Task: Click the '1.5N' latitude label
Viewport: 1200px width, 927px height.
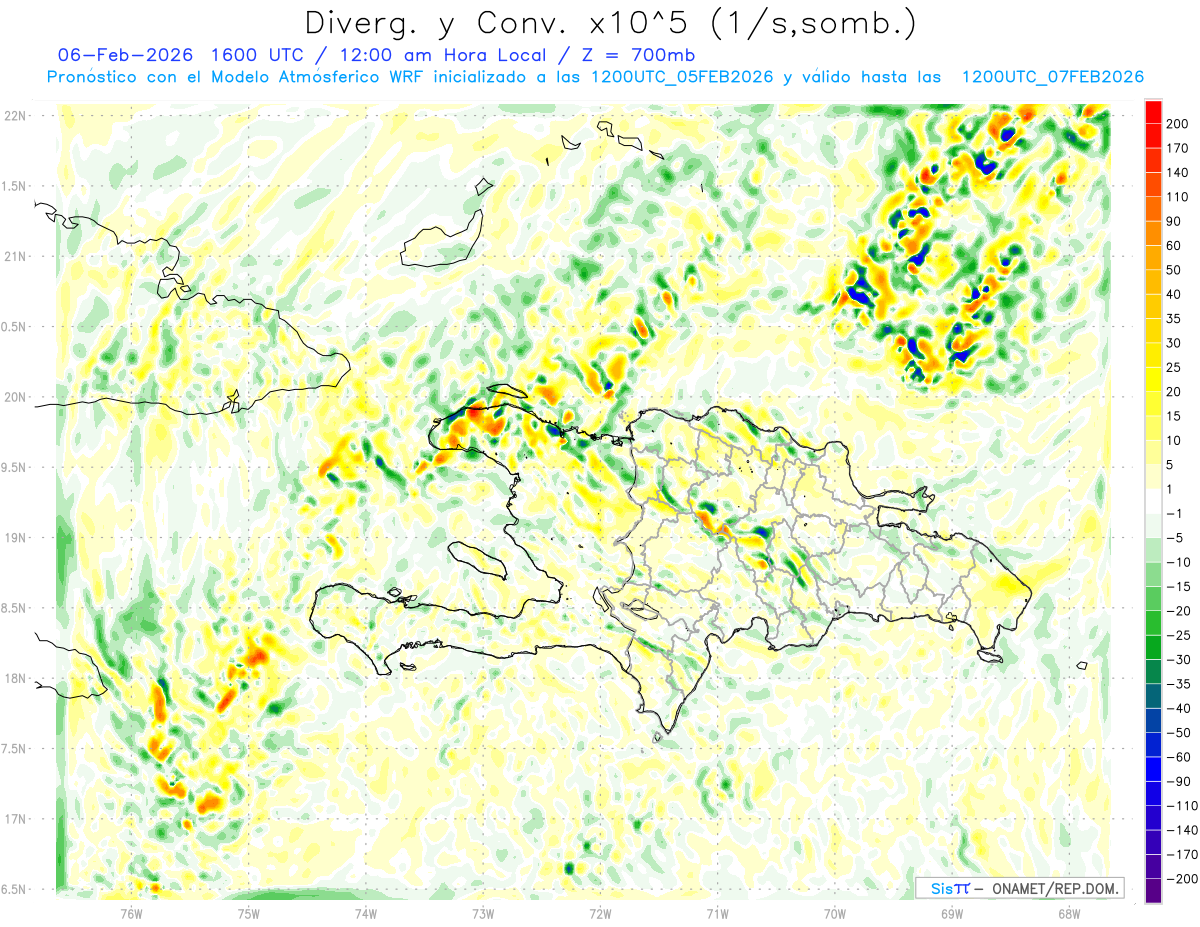Action: (15, 186)
